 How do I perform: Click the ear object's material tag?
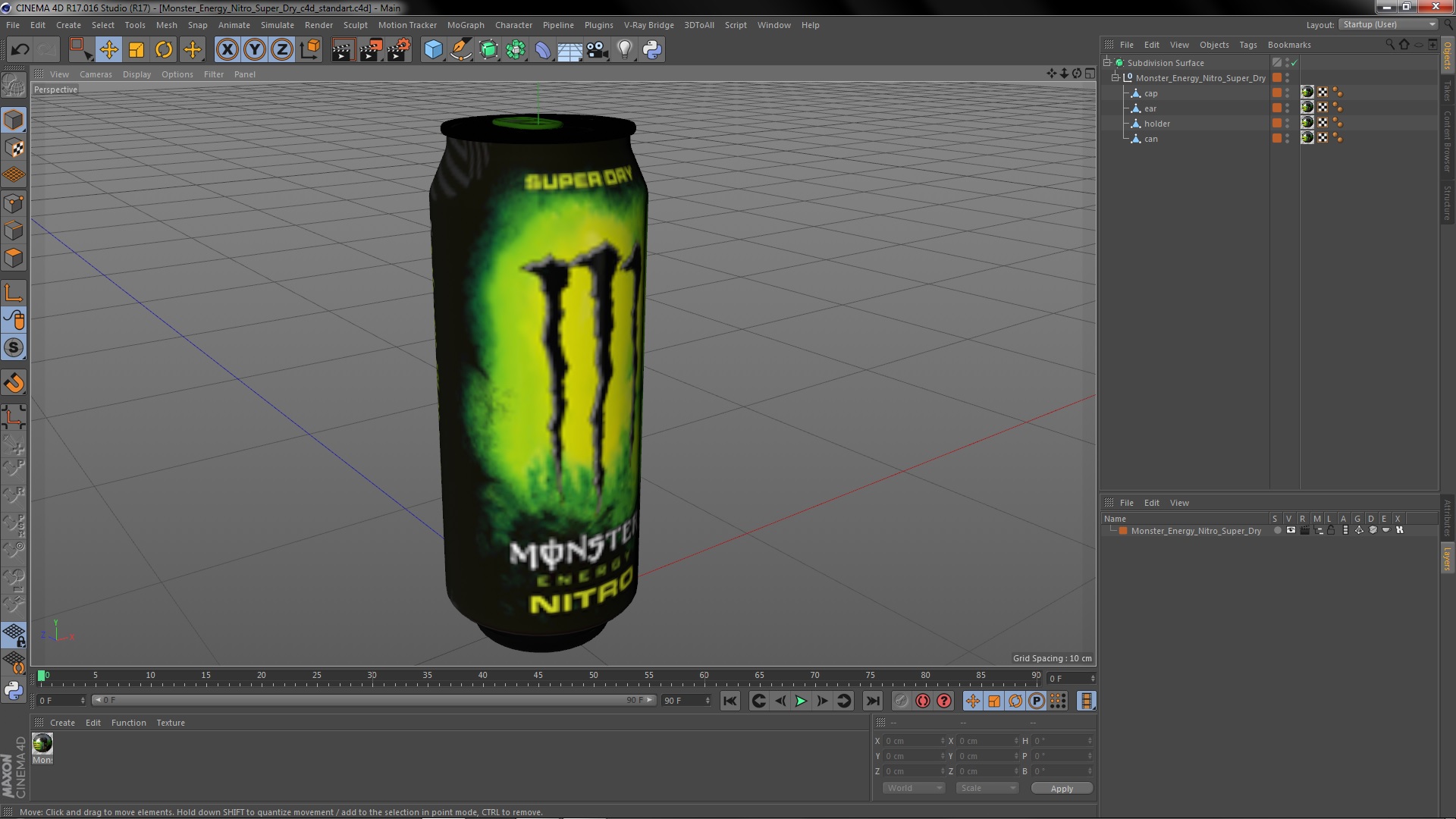pyautogui.click(x=1307, y=108)
